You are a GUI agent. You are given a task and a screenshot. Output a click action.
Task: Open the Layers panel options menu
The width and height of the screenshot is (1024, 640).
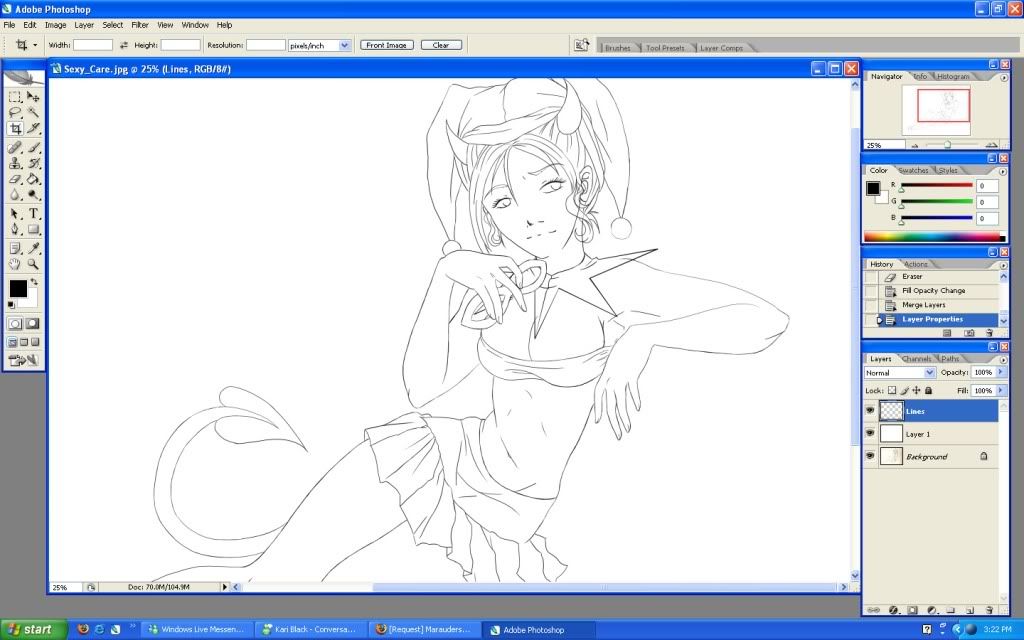pyautogui.click(x=1003, y=359)
